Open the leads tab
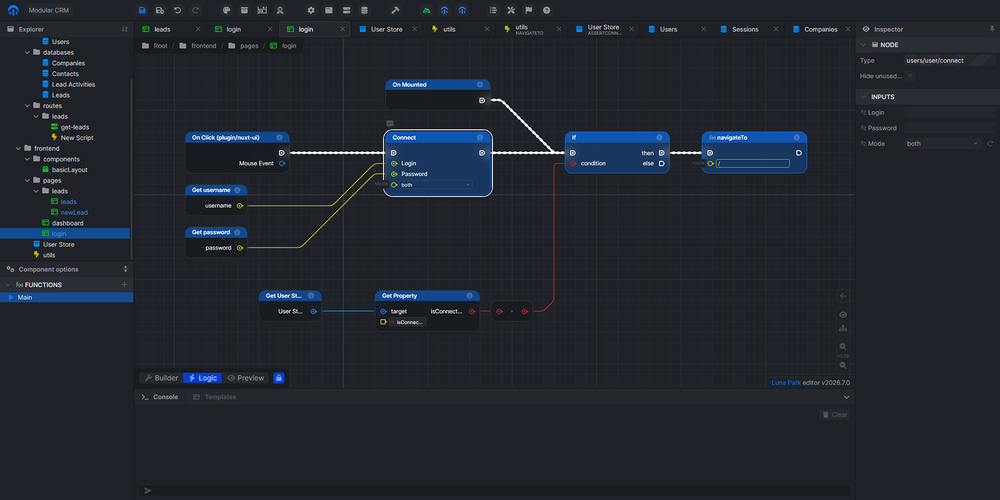This screenshot has width=1000, height=500. pyautogui.click(x=171, y=29)
